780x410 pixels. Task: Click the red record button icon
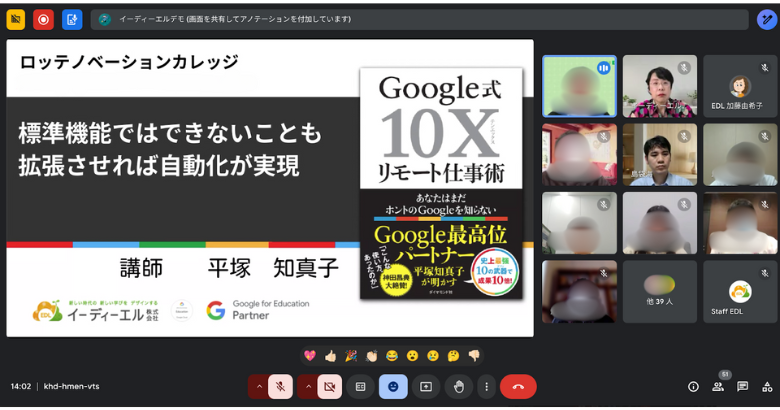(x=43, y=19)
